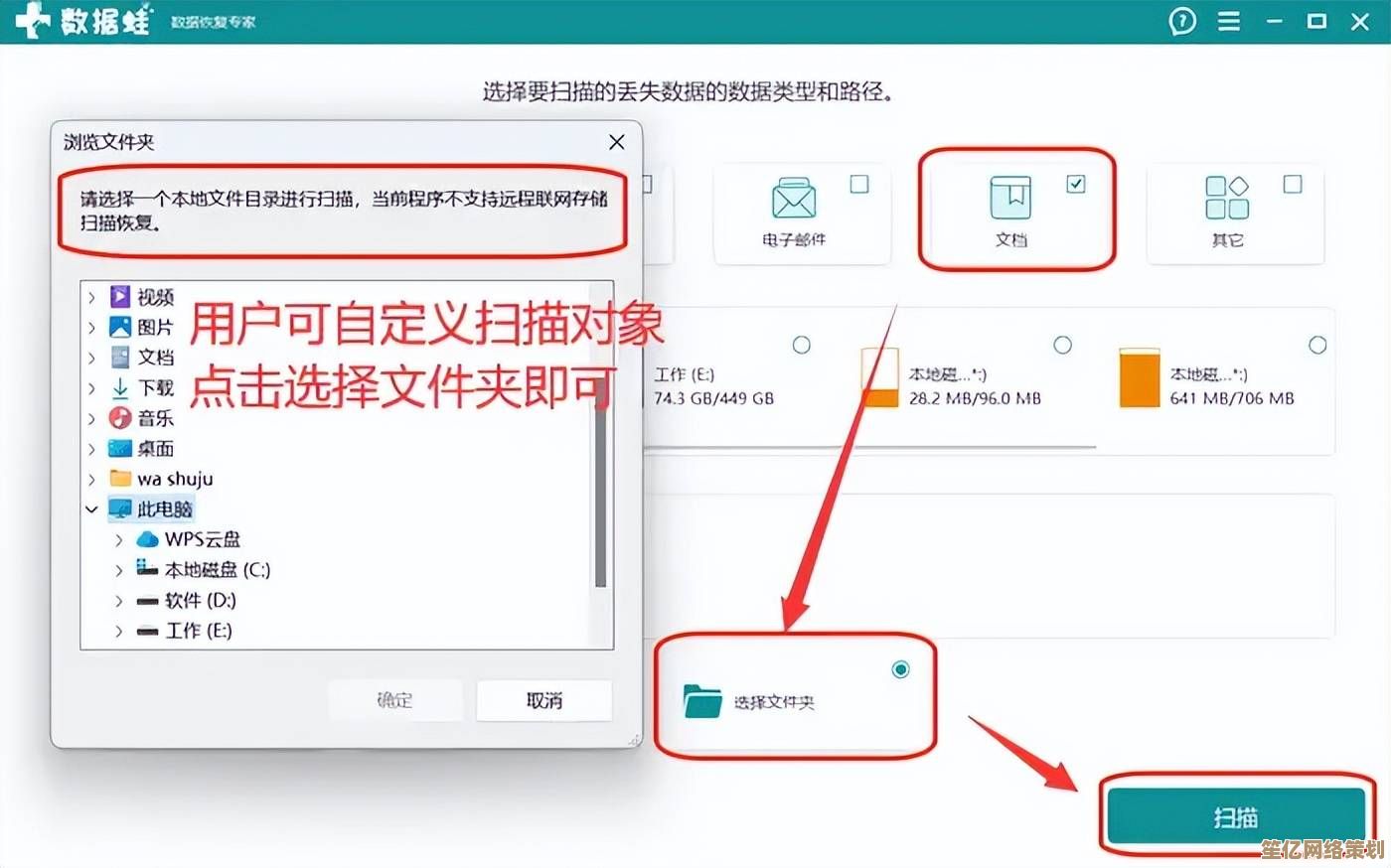
Task: Expand the 本地磁盘 (C:) tree node
Action: [118, 569]
